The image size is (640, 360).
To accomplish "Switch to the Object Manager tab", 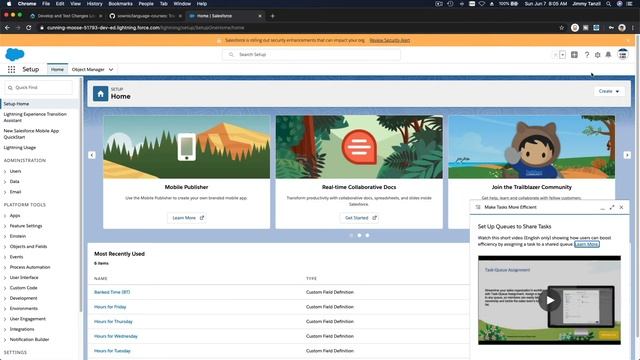I will (88, 70).
